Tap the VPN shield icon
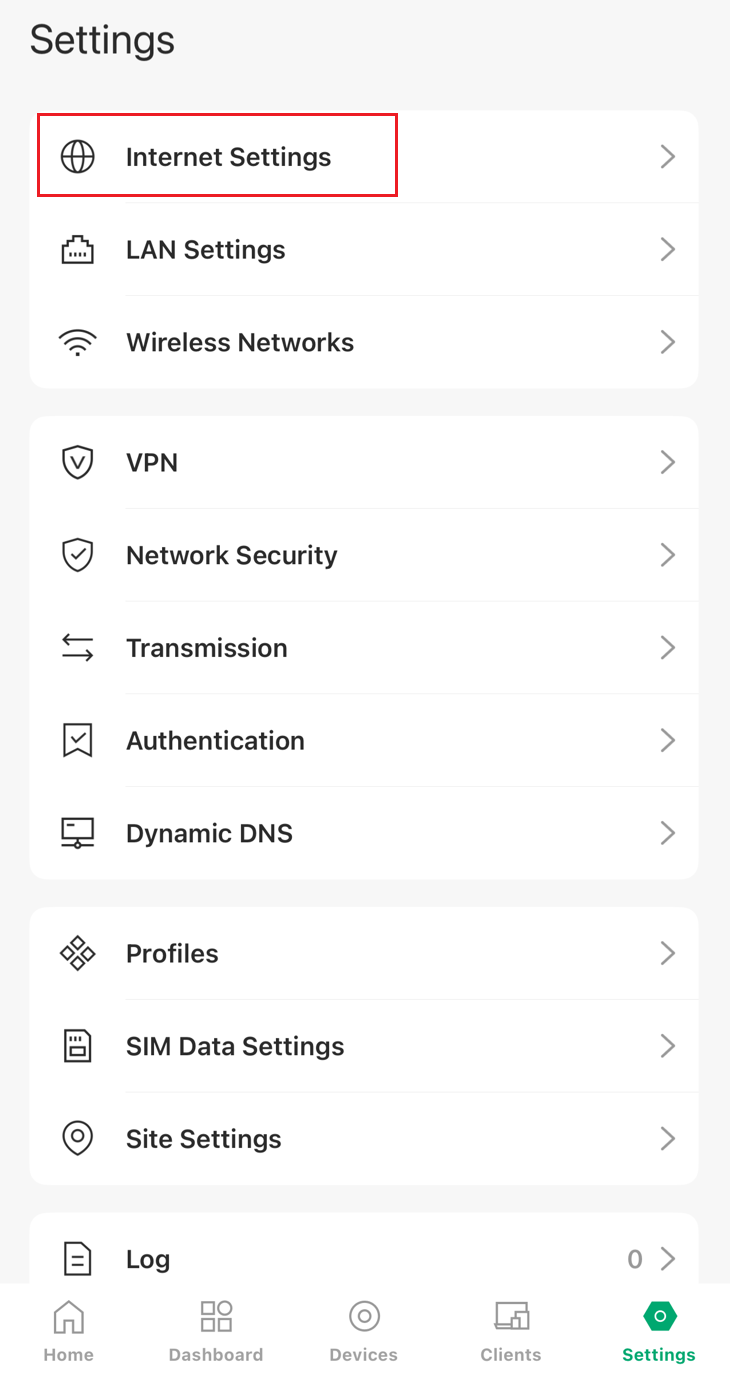 (77, 462)
